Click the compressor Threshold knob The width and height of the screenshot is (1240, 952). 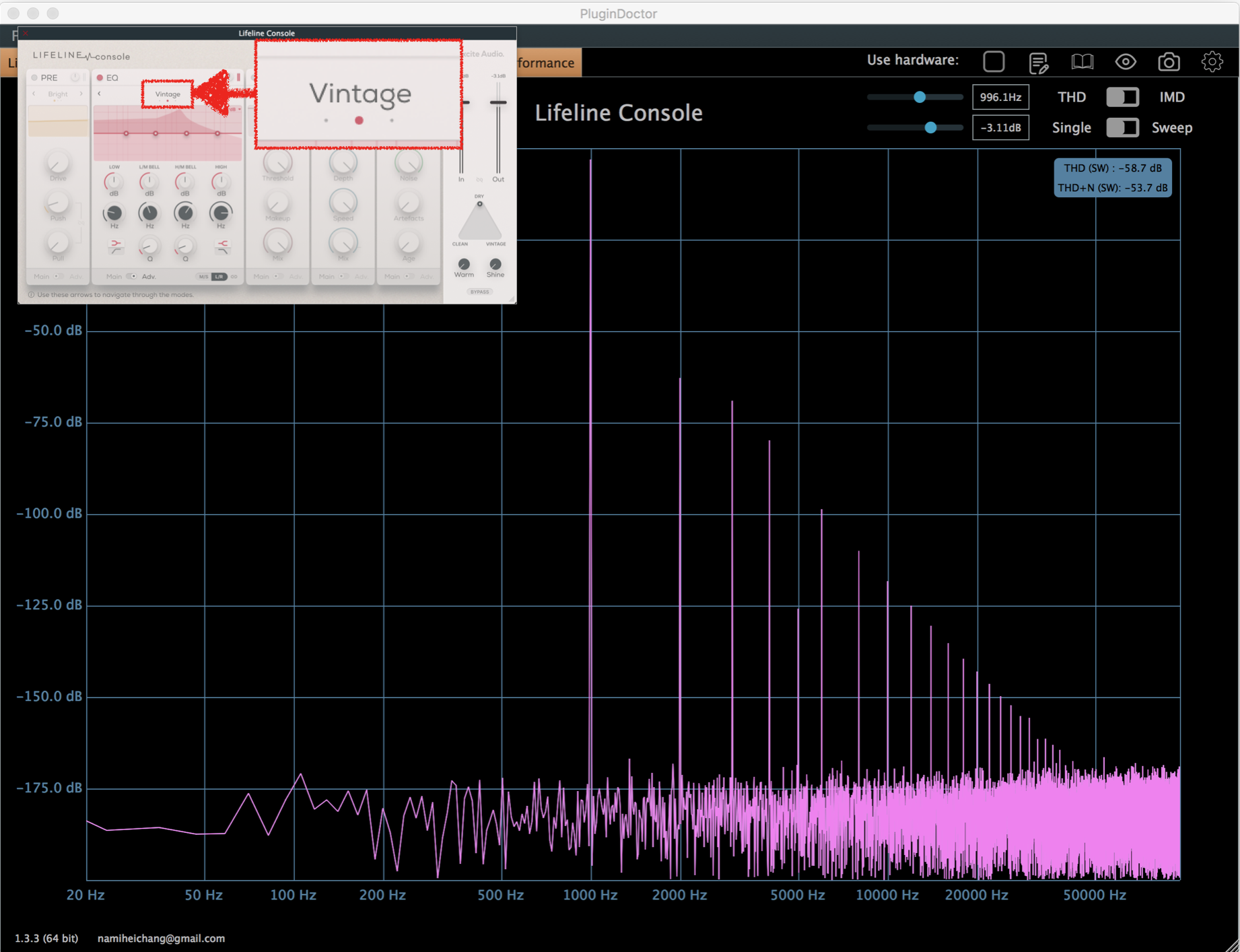[x=277, y=162]
